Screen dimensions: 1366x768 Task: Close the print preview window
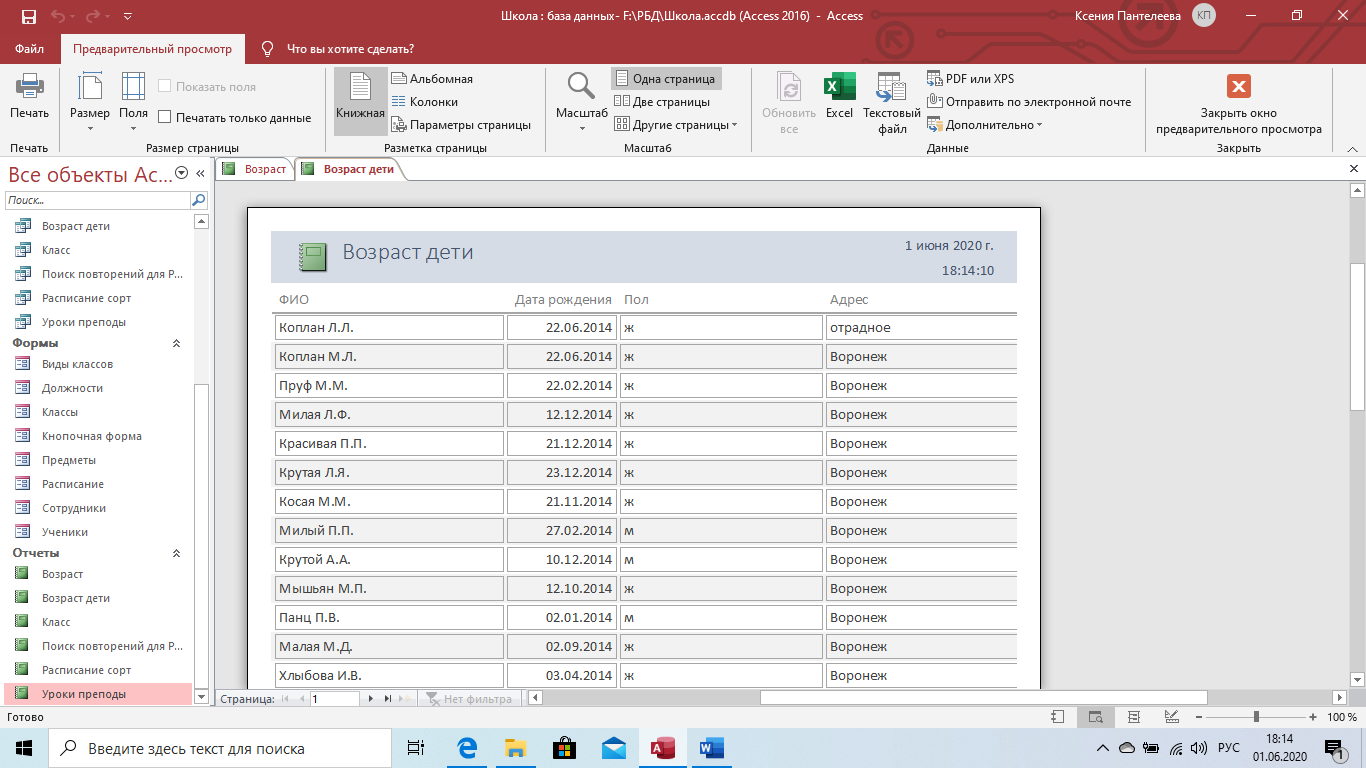[1239, 102]
